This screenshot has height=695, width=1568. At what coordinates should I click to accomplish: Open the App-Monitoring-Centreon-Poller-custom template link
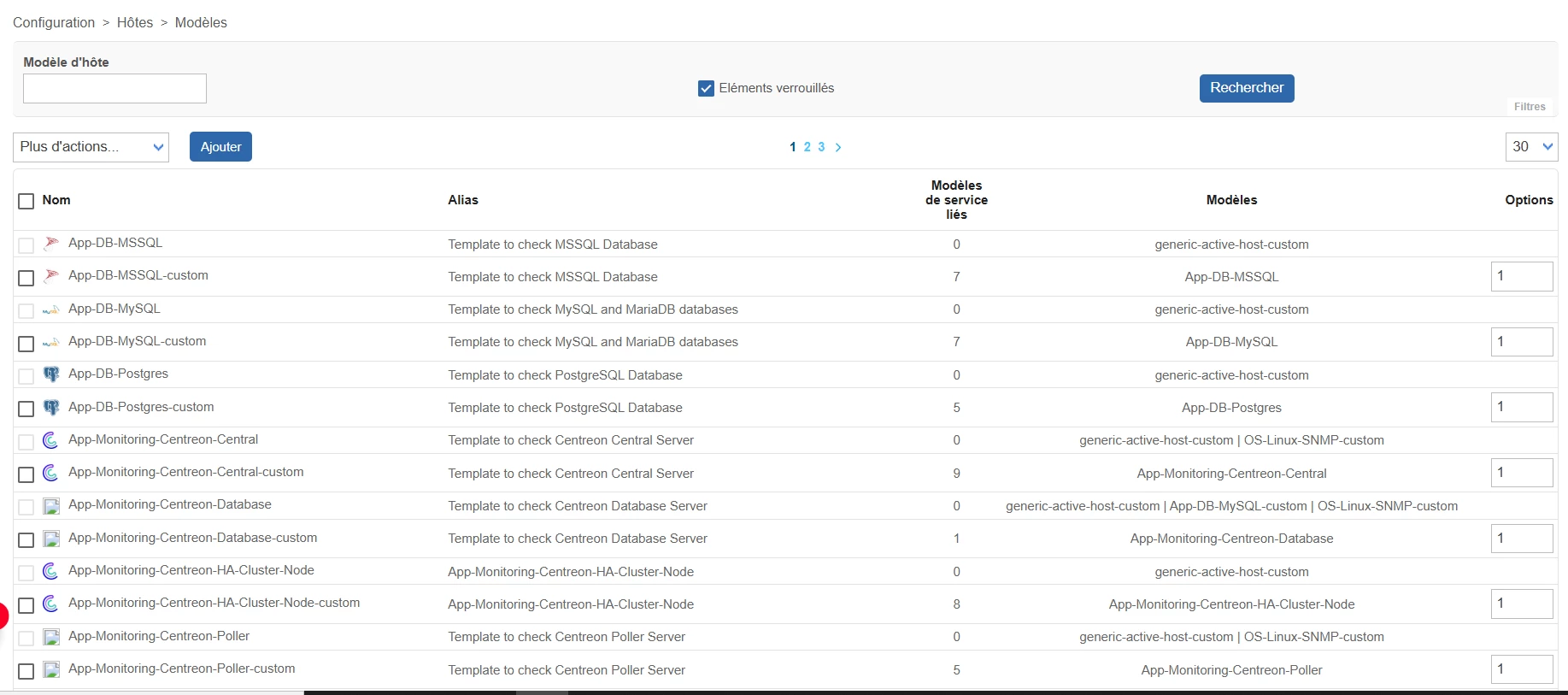coord(182,668)
